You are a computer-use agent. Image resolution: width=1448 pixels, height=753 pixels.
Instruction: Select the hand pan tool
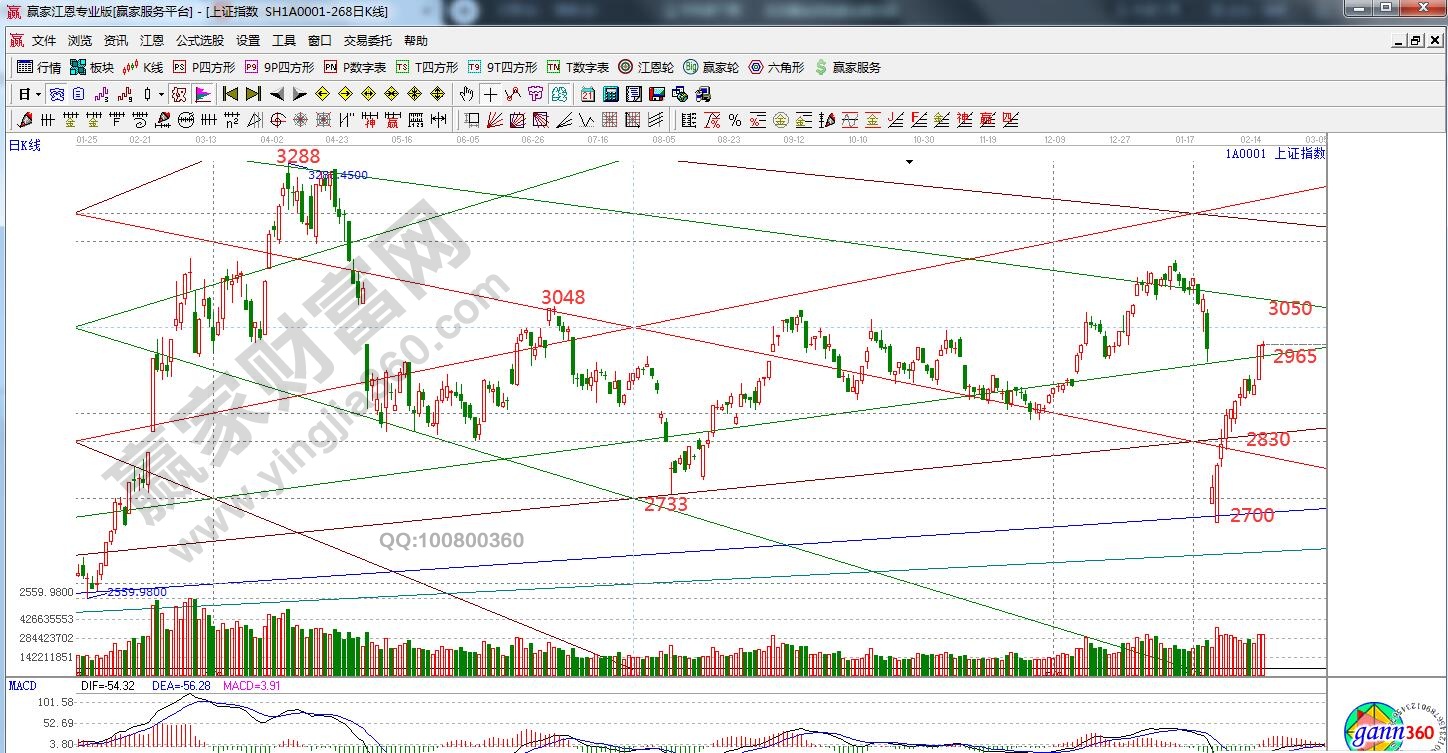(466, 94)
